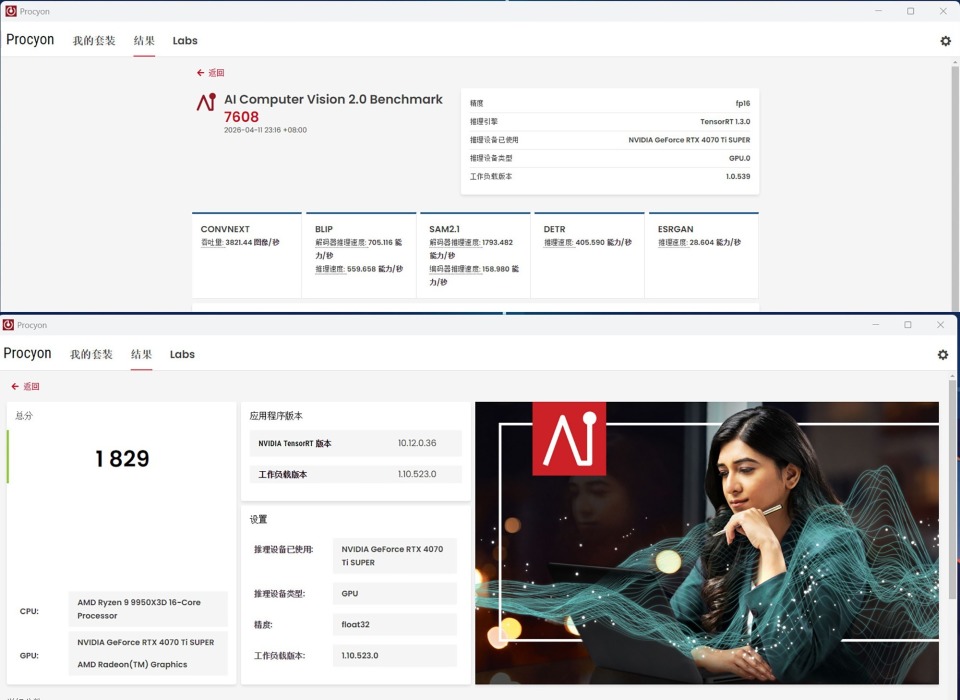960x700 pixels.
Task: Click the 7608 benchmark score
Action: pyautogui.click(x=241, y=116)
